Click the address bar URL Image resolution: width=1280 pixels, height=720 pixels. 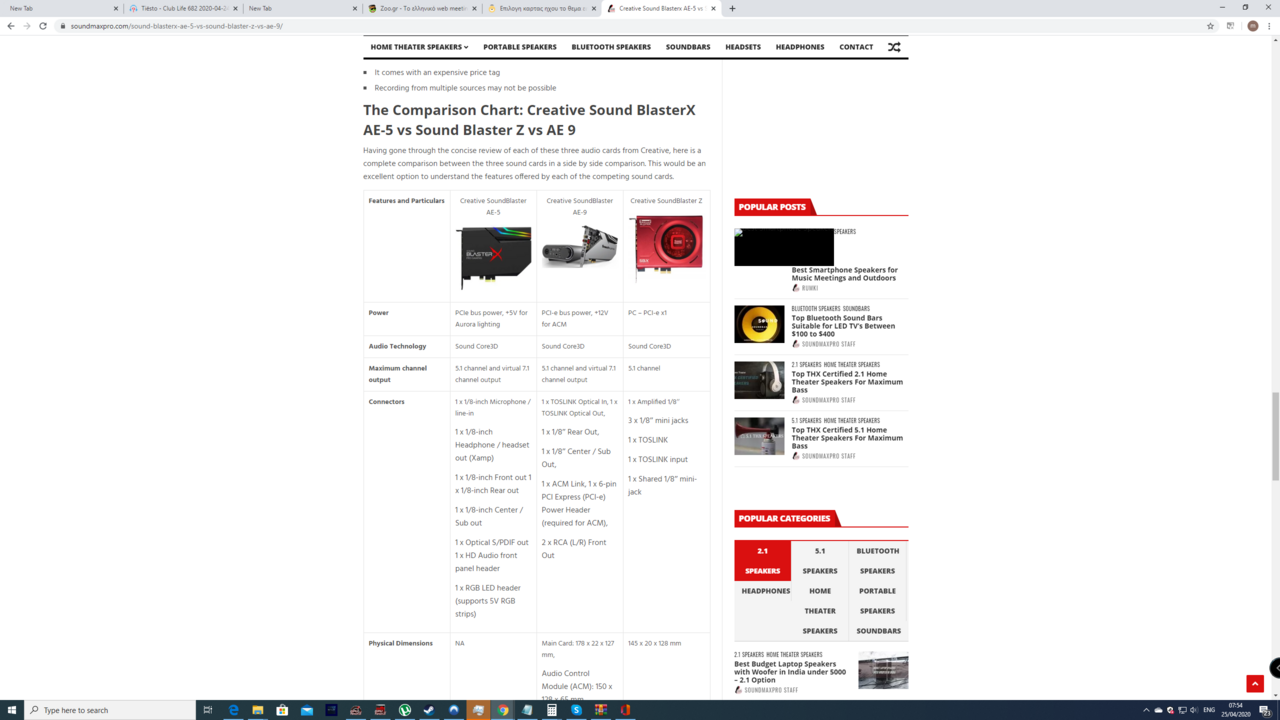[x=177, y=26]
